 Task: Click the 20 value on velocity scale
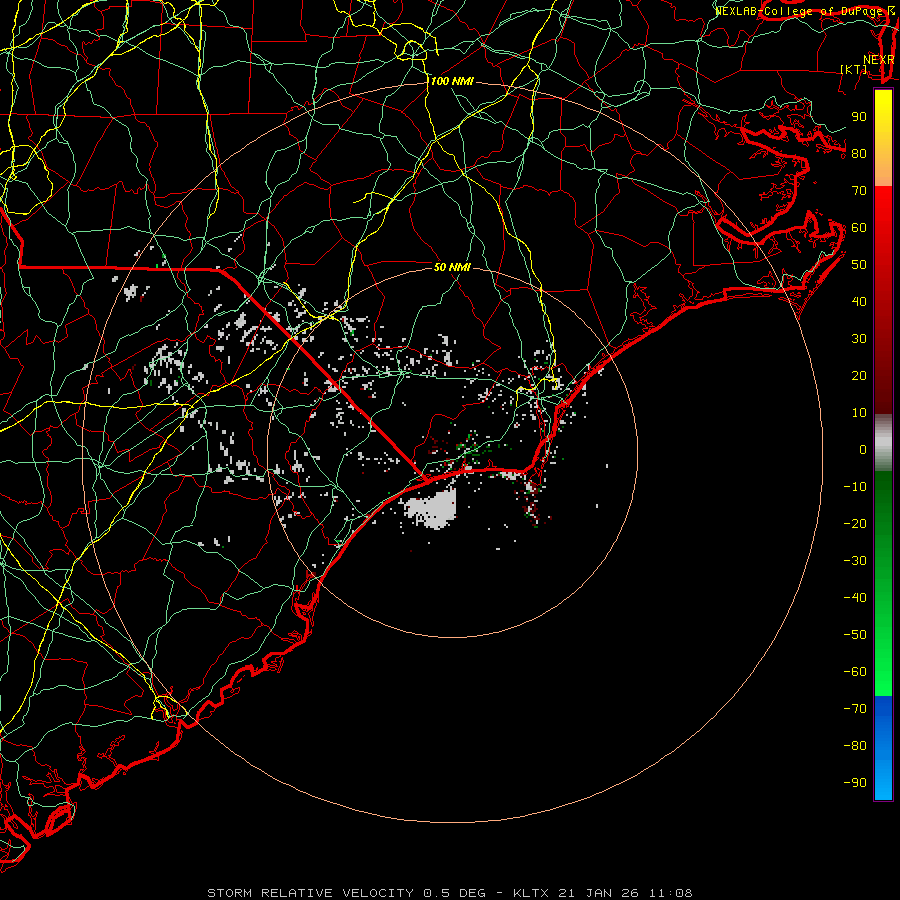click(859, 375)
